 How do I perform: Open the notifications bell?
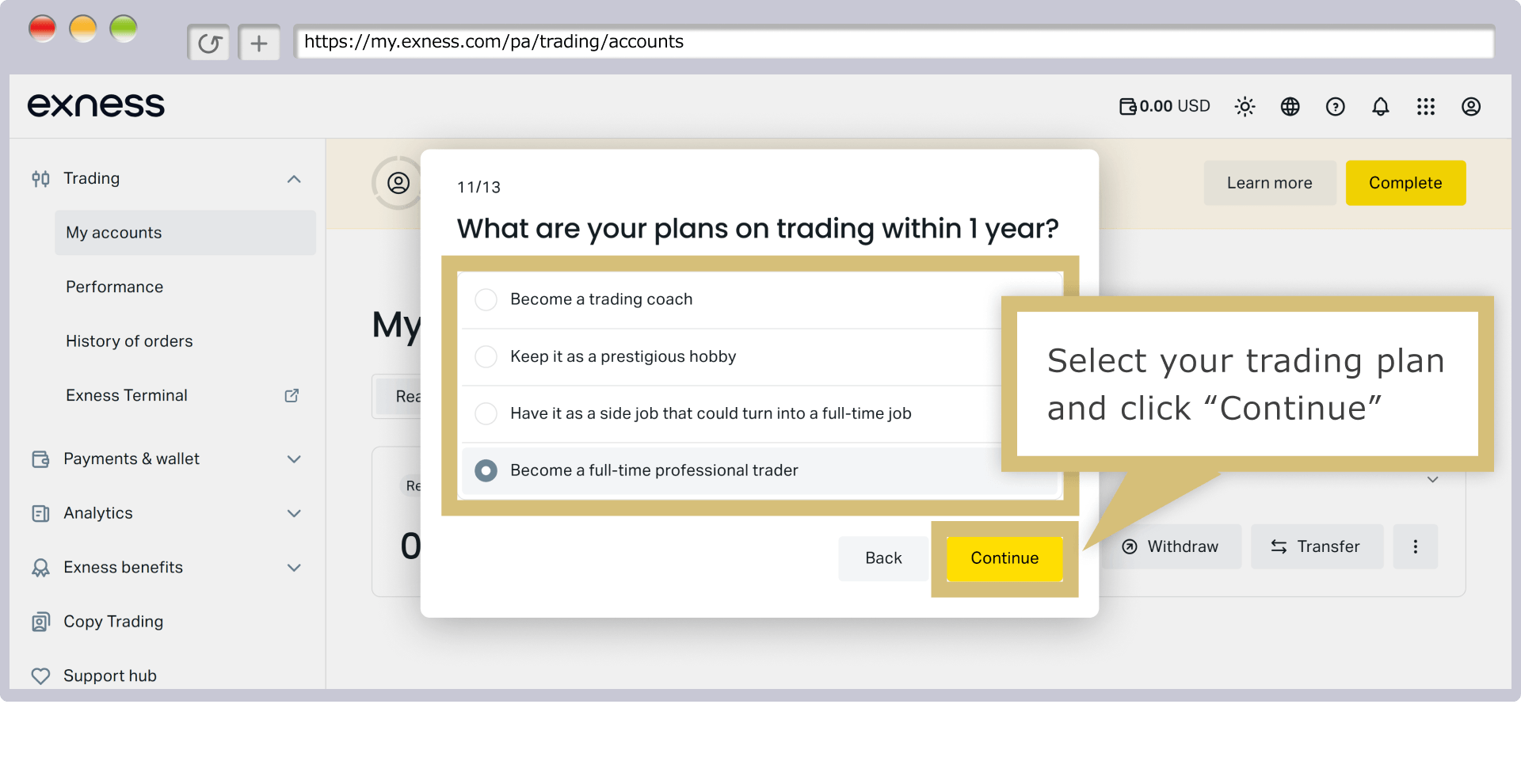point(1380,106)
